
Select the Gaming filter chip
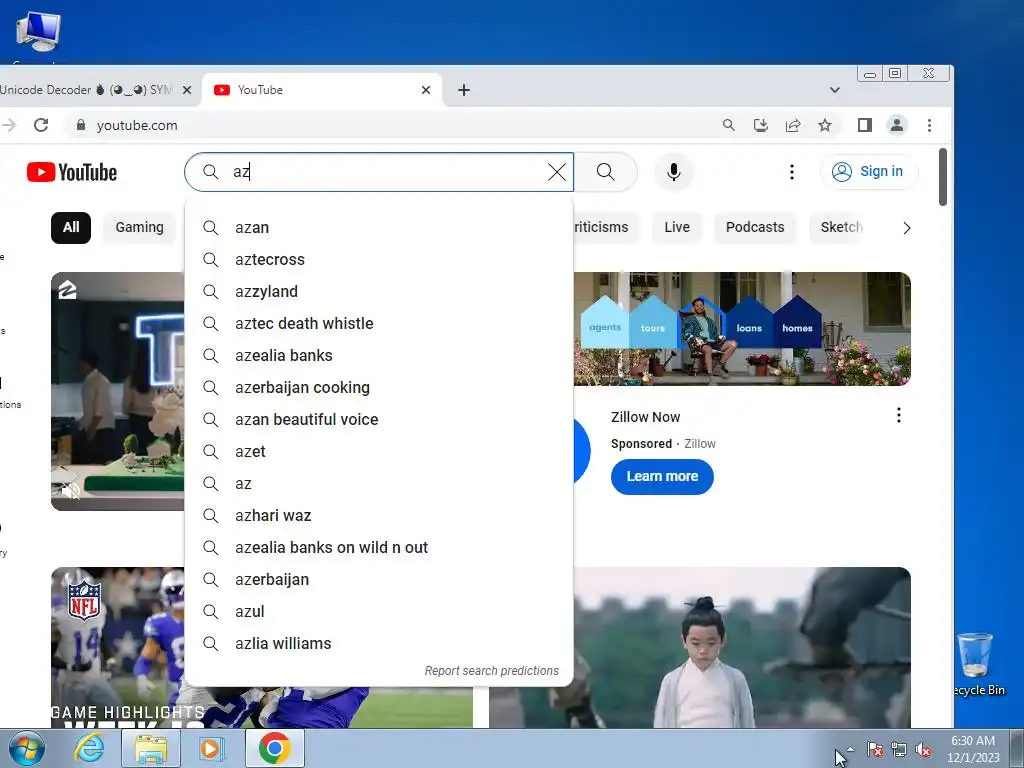pyautogui.click(x=139, y=227)
